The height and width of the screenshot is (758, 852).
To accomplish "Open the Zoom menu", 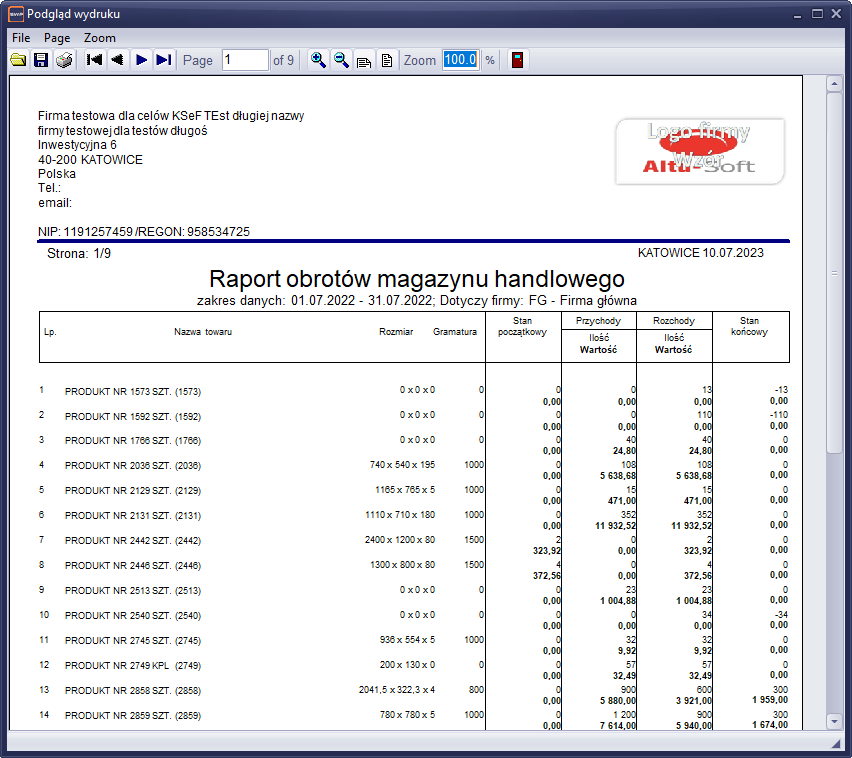I will [100, 37].
